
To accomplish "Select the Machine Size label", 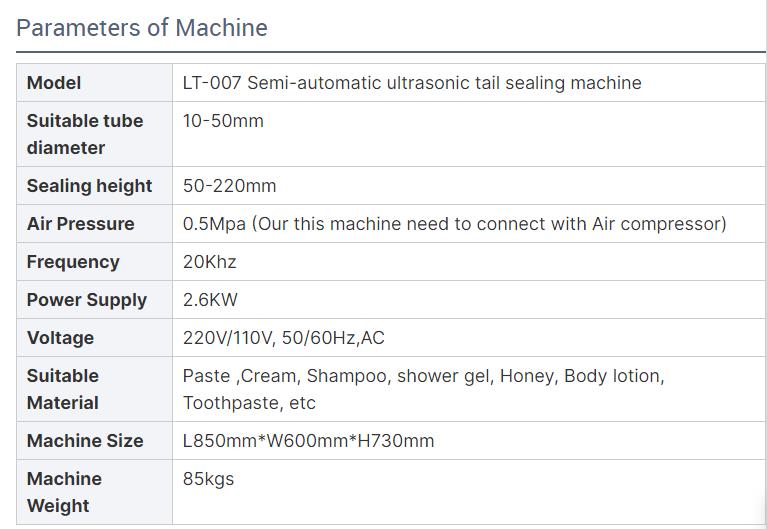I will click(85, 440).
